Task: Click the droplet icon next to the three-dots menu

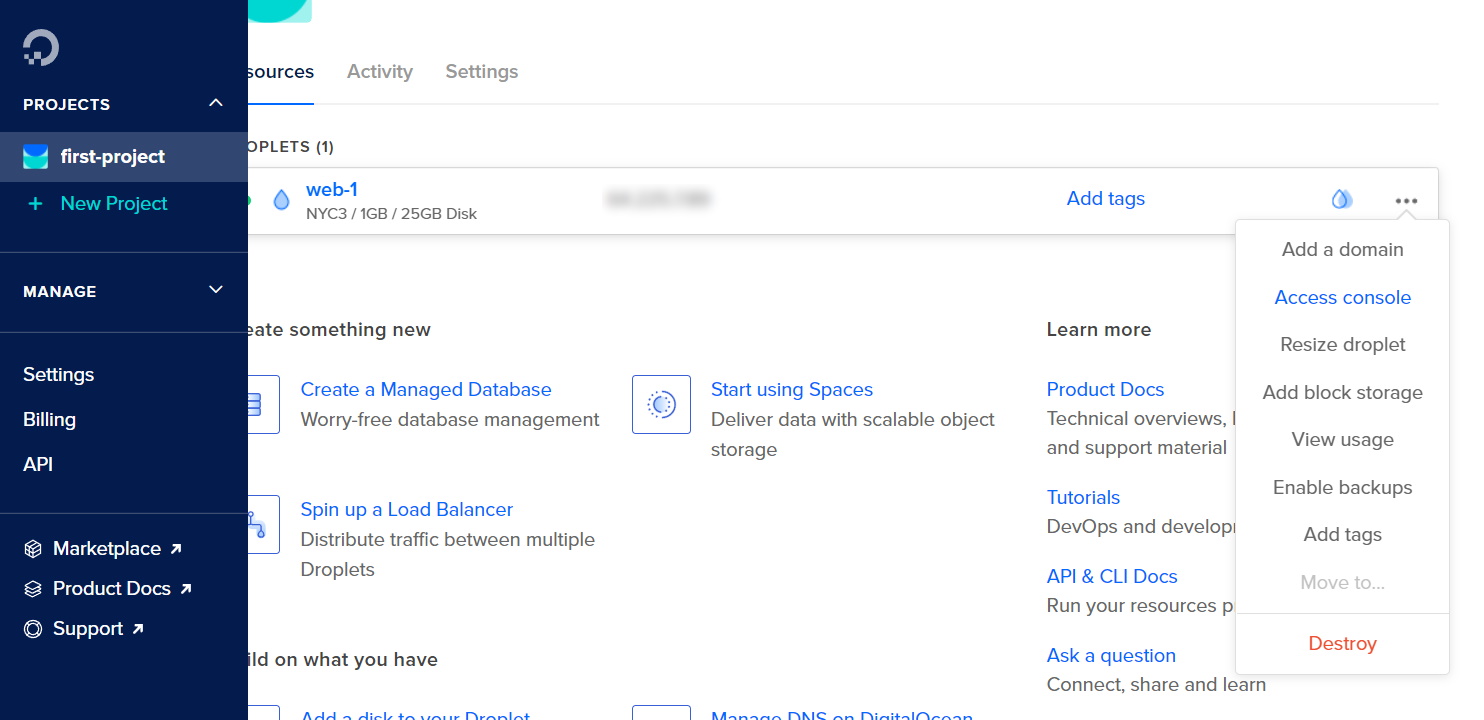Action: (x=1341, y=200)
